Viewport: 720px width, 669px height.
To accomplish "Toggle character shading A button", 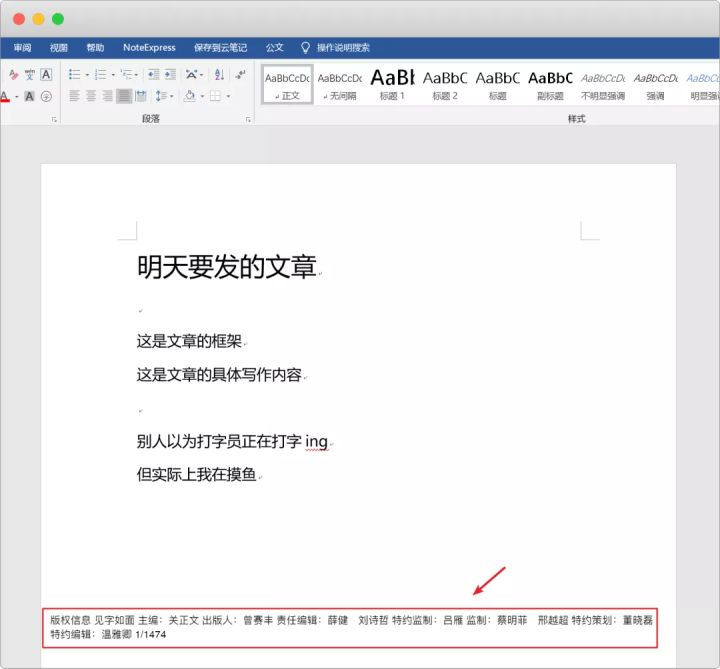I will coord(29,96).
